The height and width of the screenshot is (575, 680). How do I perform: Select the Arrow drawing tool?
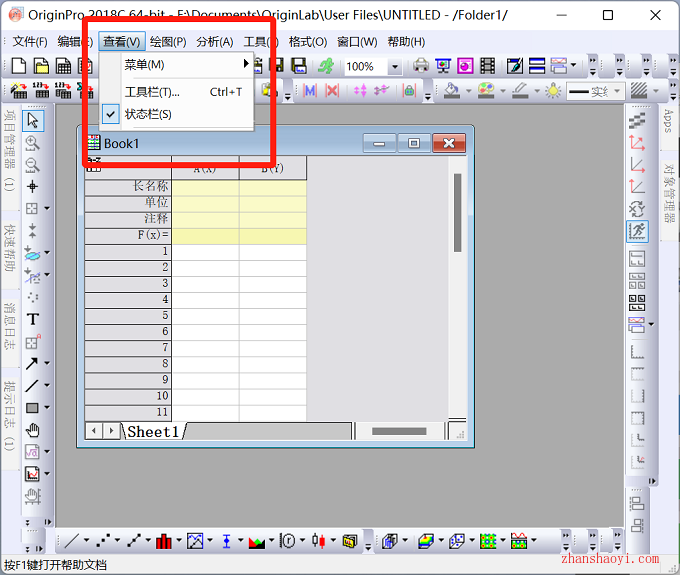coord(32,363)
